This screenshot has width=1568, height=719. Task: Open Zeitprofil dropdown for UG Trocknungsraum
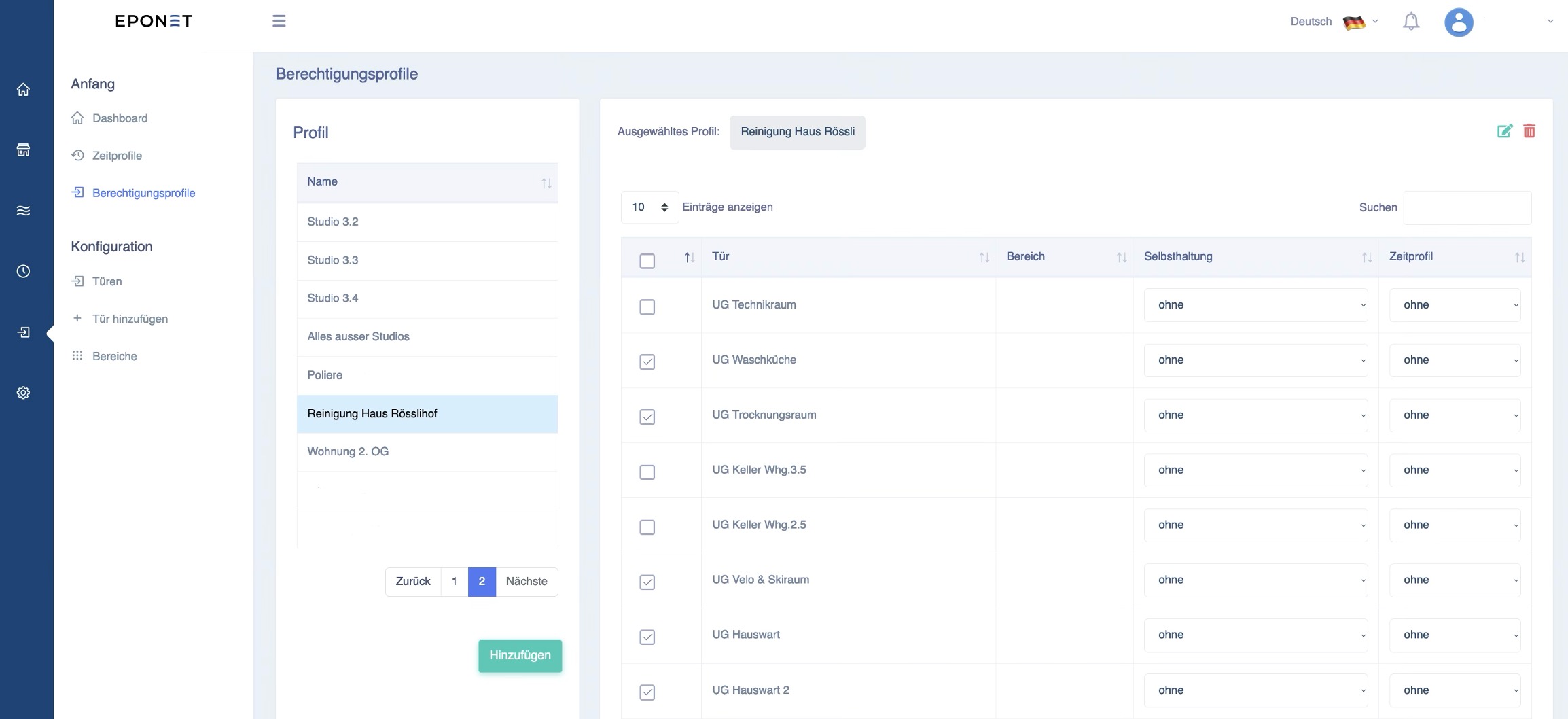1455,415
